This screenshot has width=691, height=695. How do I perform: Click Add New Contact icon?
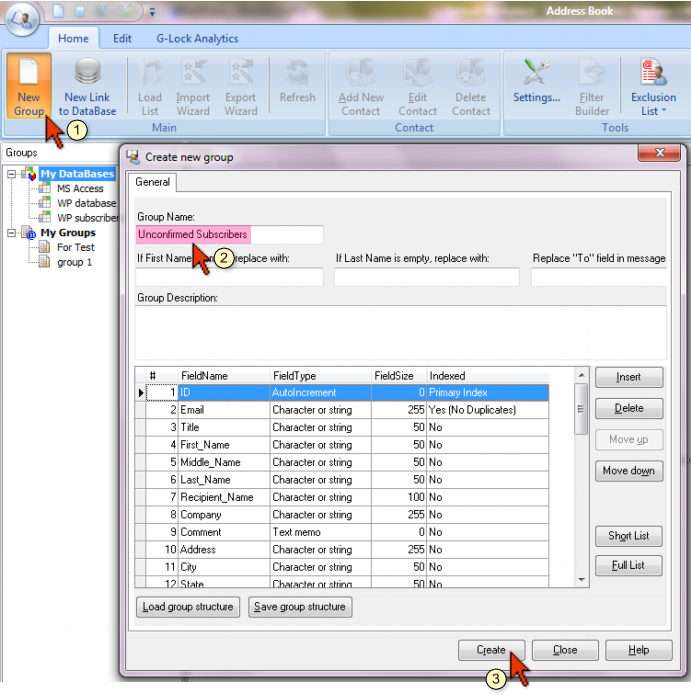[361, 87]
